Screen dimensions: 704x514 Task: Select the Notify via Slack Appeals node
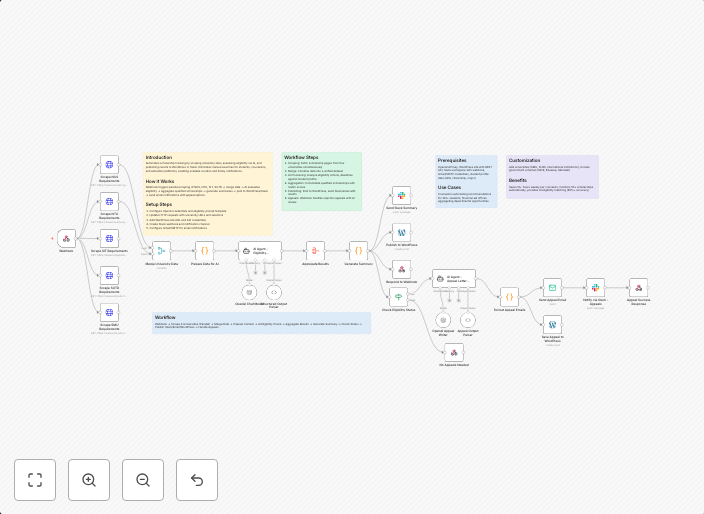click(x=595, y=287)
